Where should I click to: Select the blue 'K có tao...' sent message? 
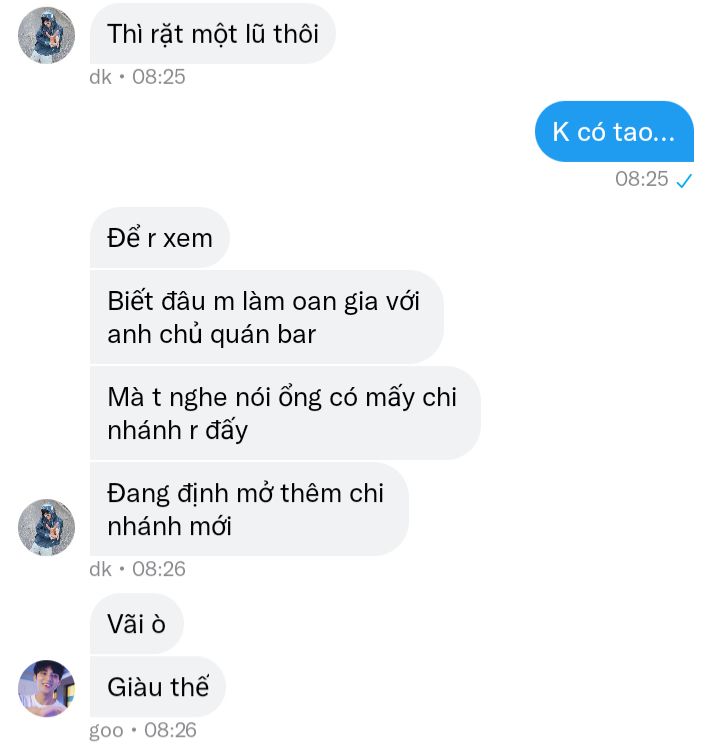coord(614,131)
